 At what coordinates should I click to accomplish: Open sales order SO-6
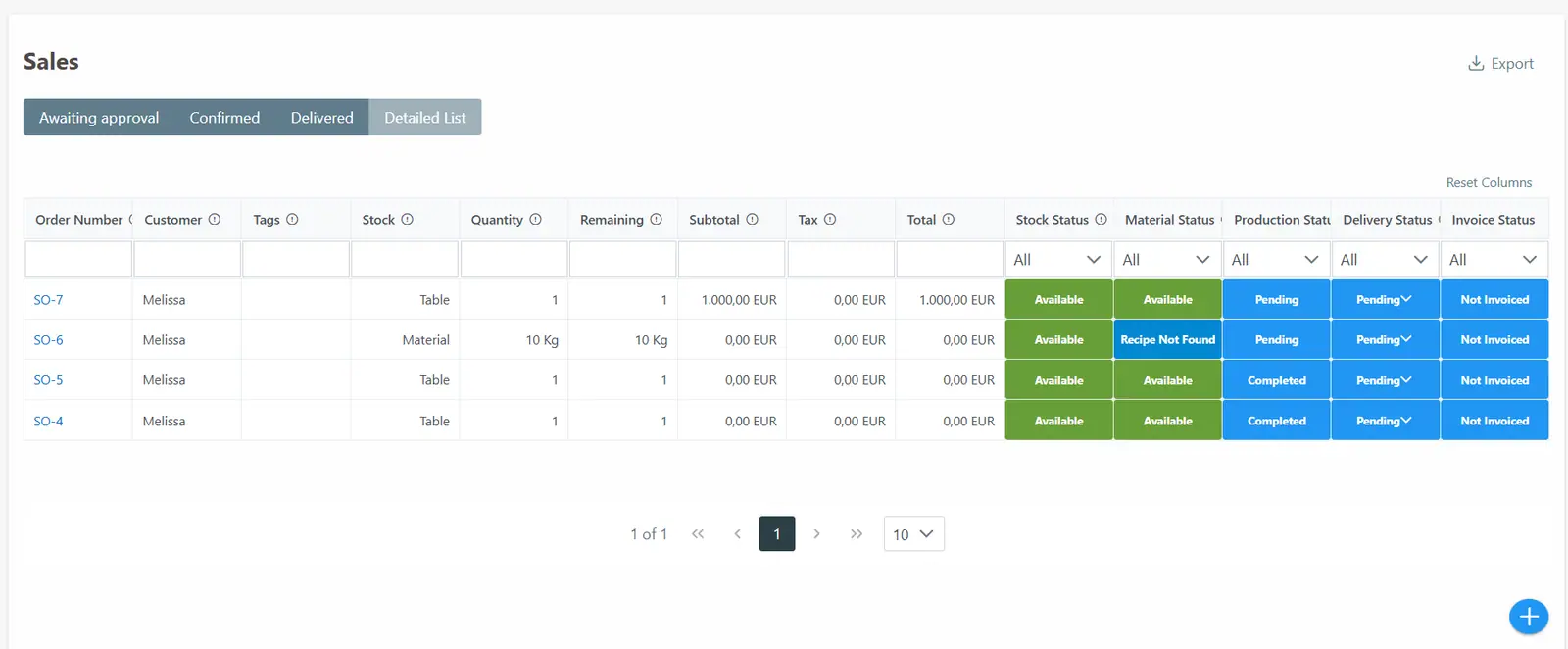48,340
